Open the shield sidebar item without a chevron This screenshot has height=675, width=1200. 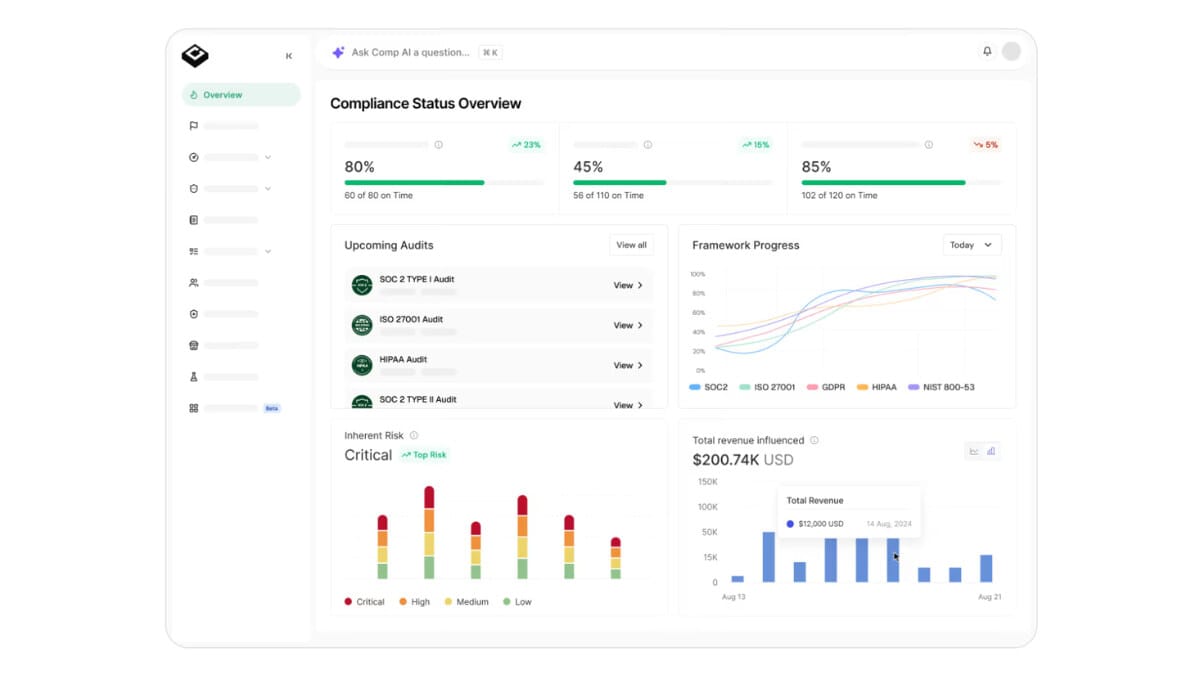click(194, 314)
